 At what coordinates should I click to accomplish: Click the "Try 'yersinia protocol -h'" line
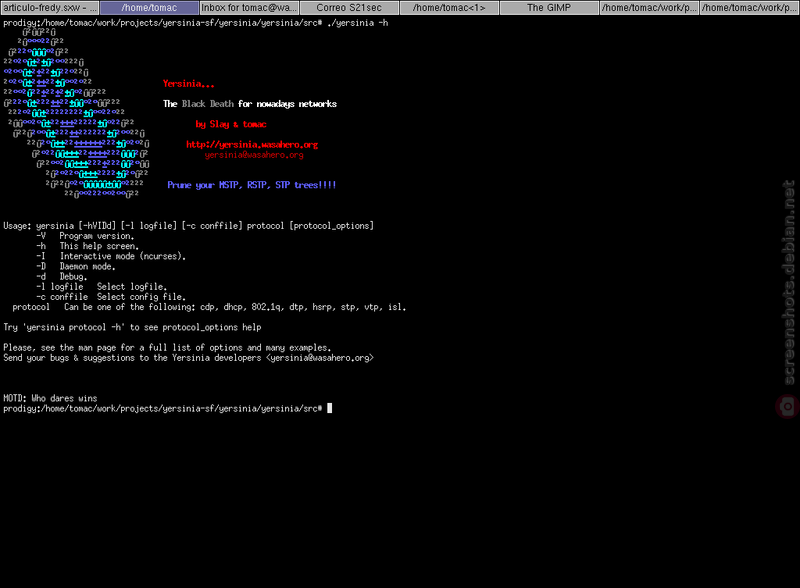[132, 328]
